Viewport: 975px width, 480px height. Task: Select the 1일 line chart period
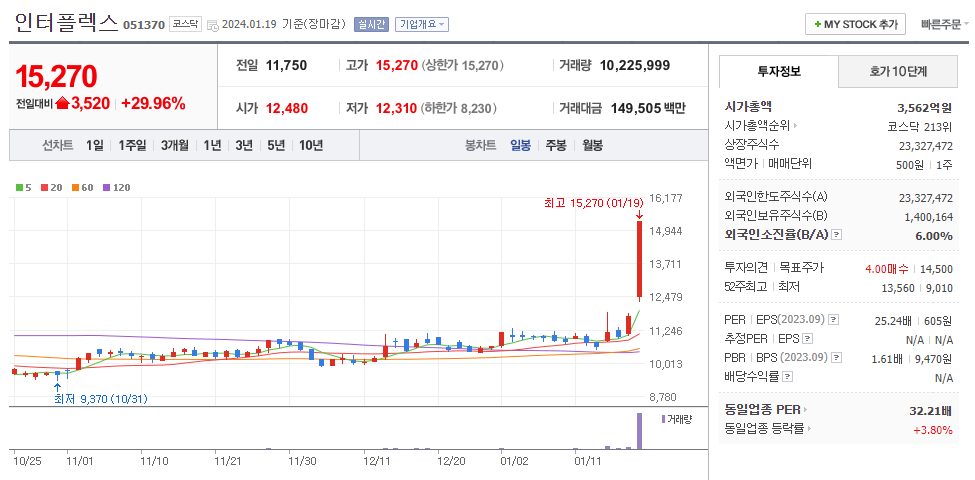click(x=95, y=145)
